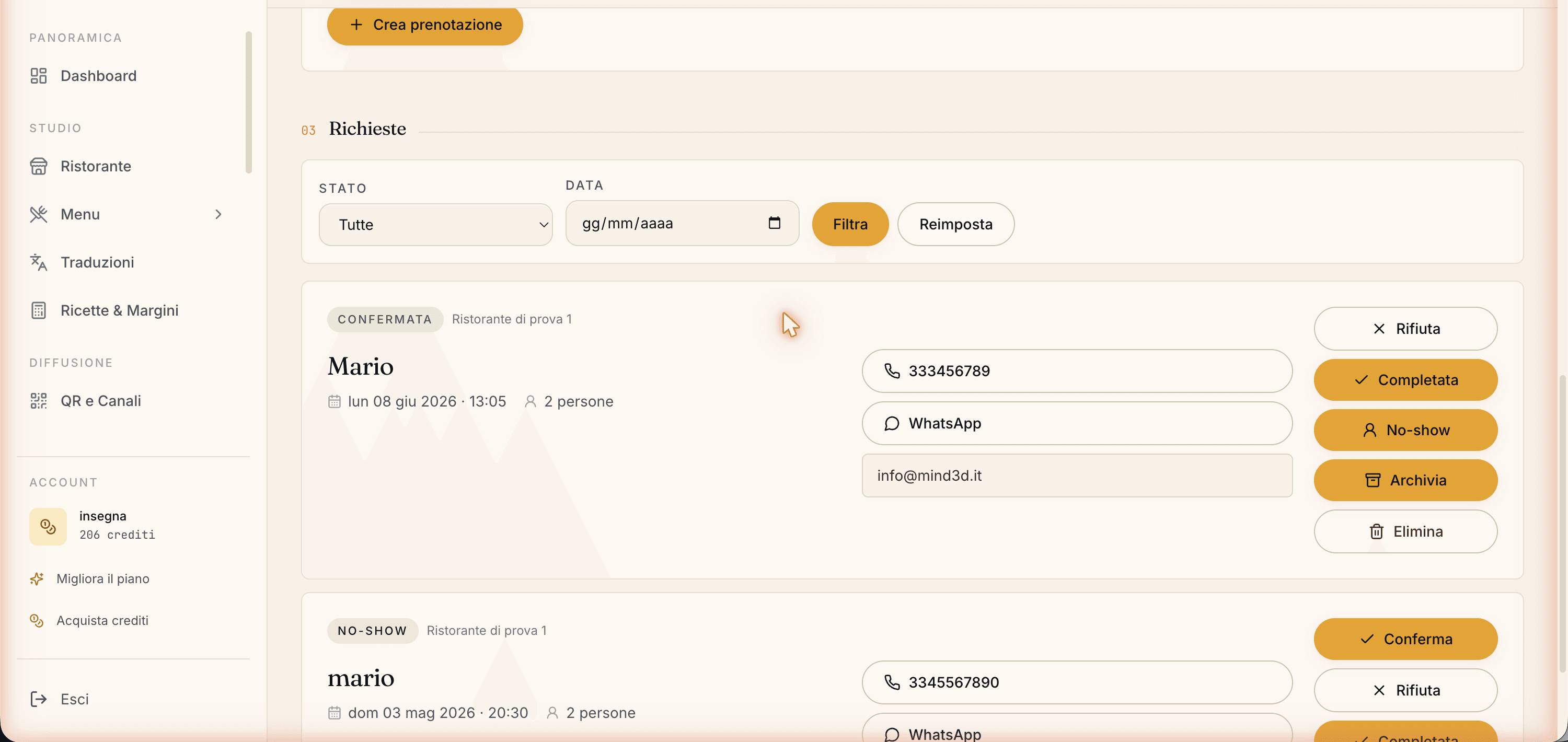Click the Data gg/mm/aaaa input field
Viewport: 1568px width, 742px height.
pos(682,223)
